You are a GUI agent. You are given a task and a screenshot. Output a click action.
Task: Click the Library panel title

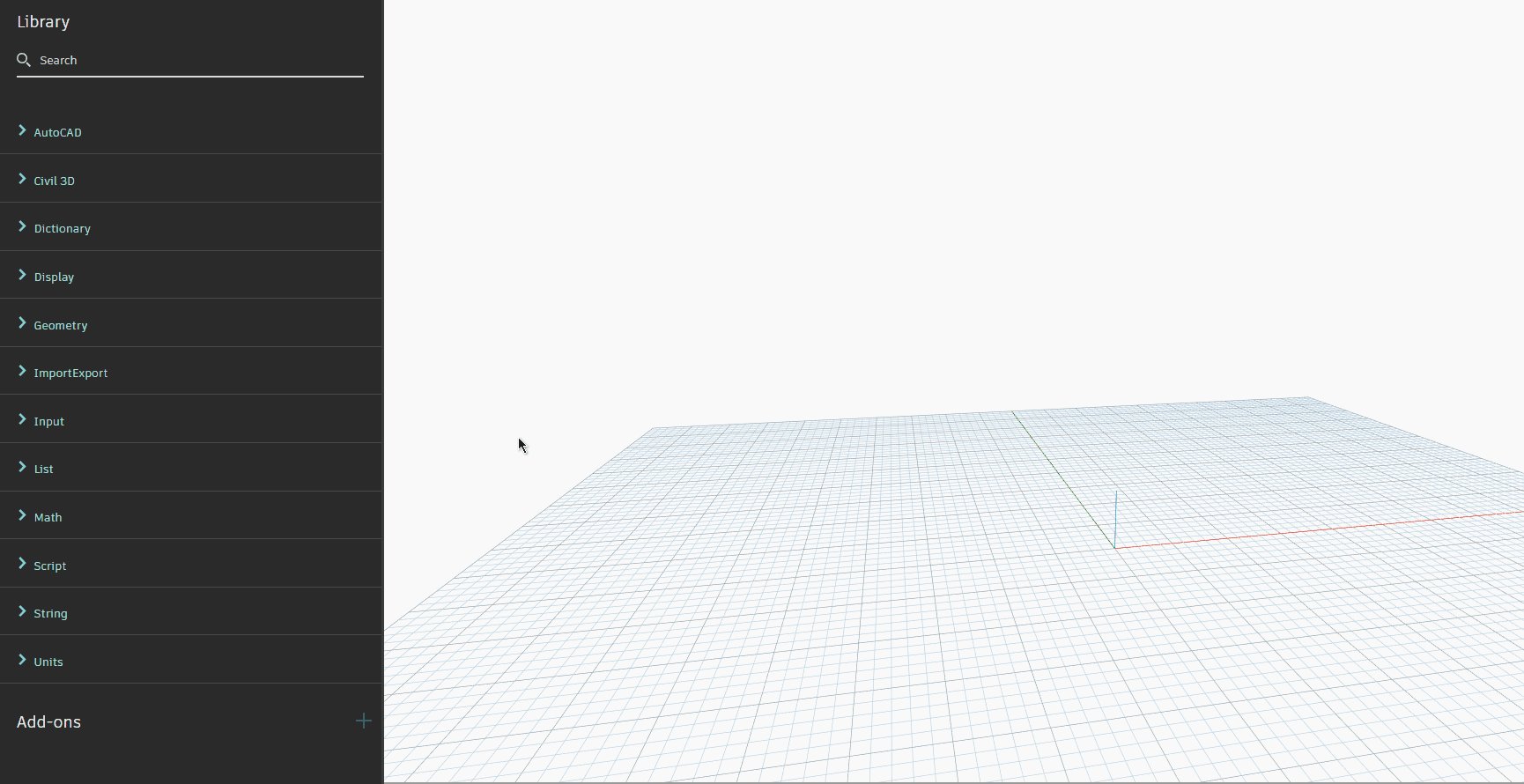tap(43, 22)
